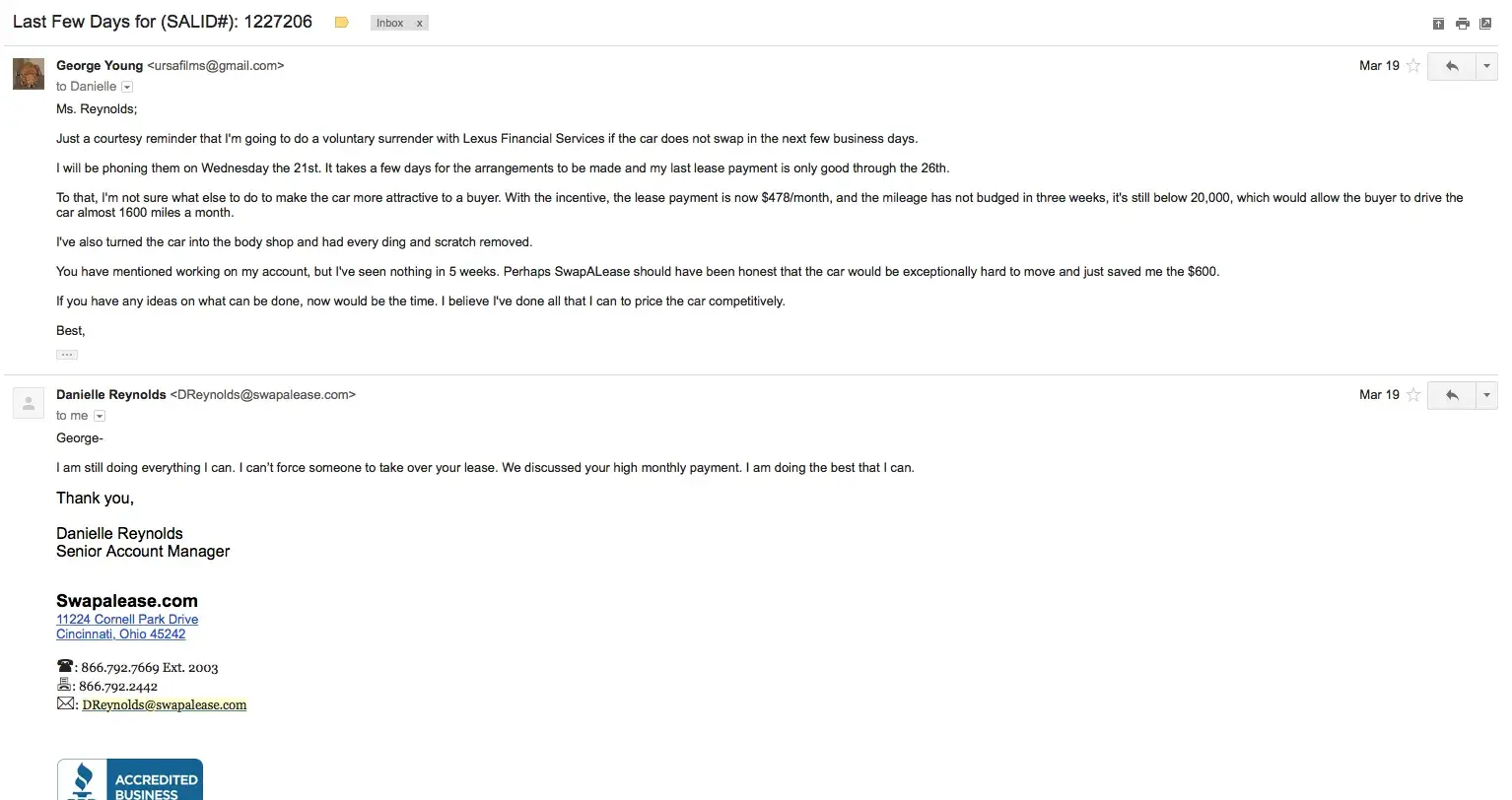Open the Cincinnati, Ohio 45242 link

pyautogui.click(x=120, y=634)
